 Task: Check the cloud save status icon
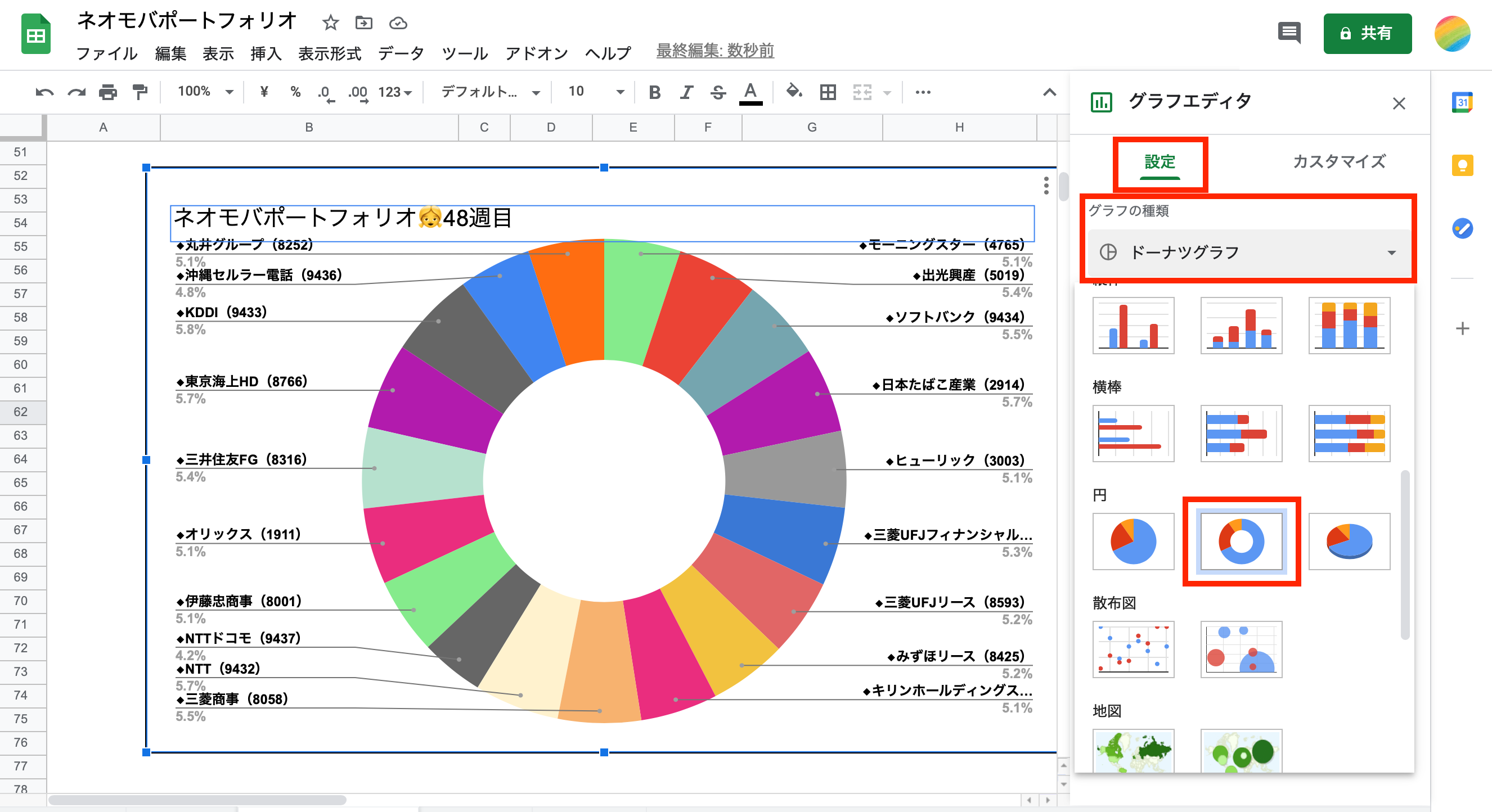click(x=398, y=23)
